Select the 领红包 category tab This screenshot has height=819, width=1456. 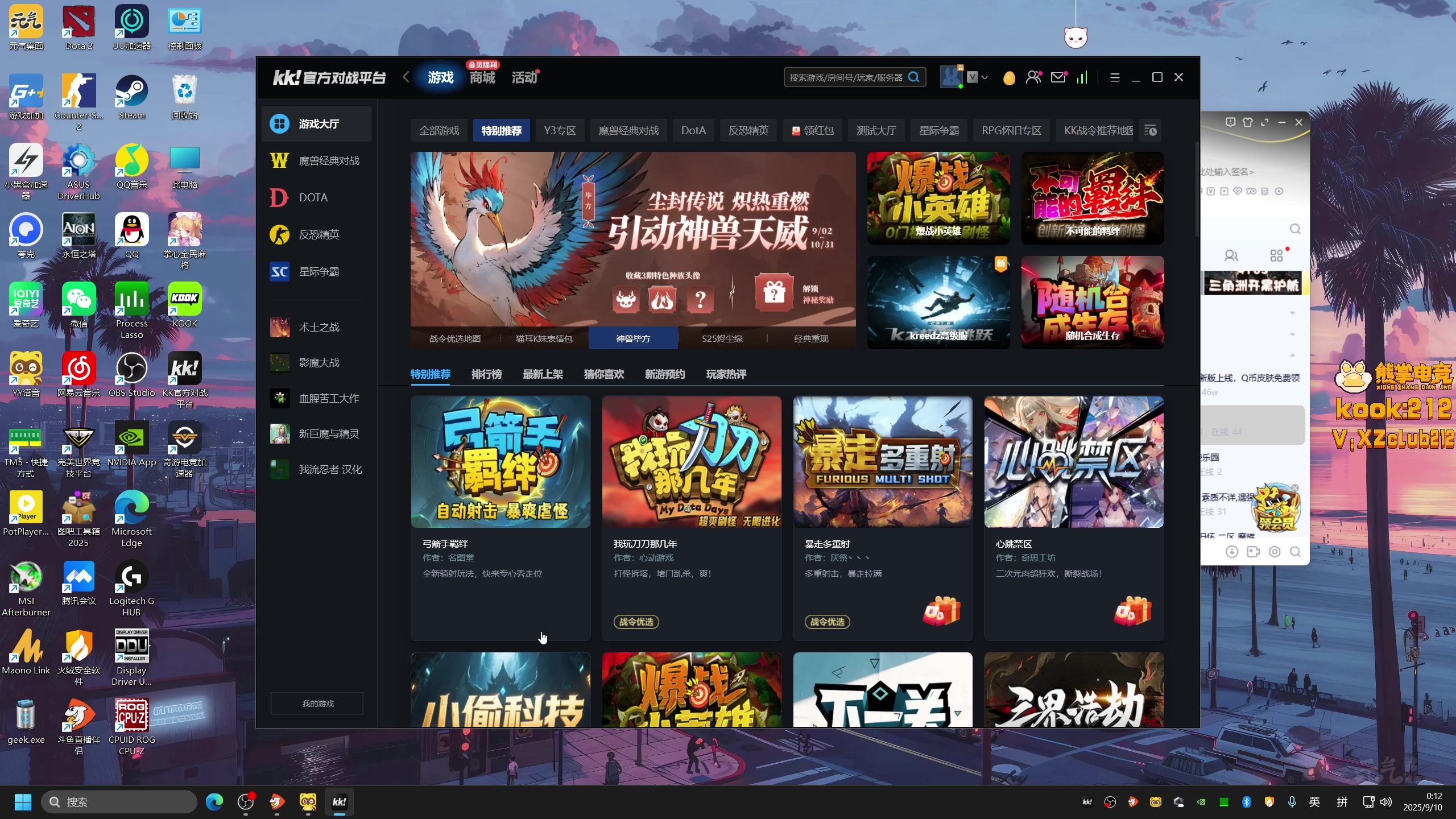pos(812,130)
